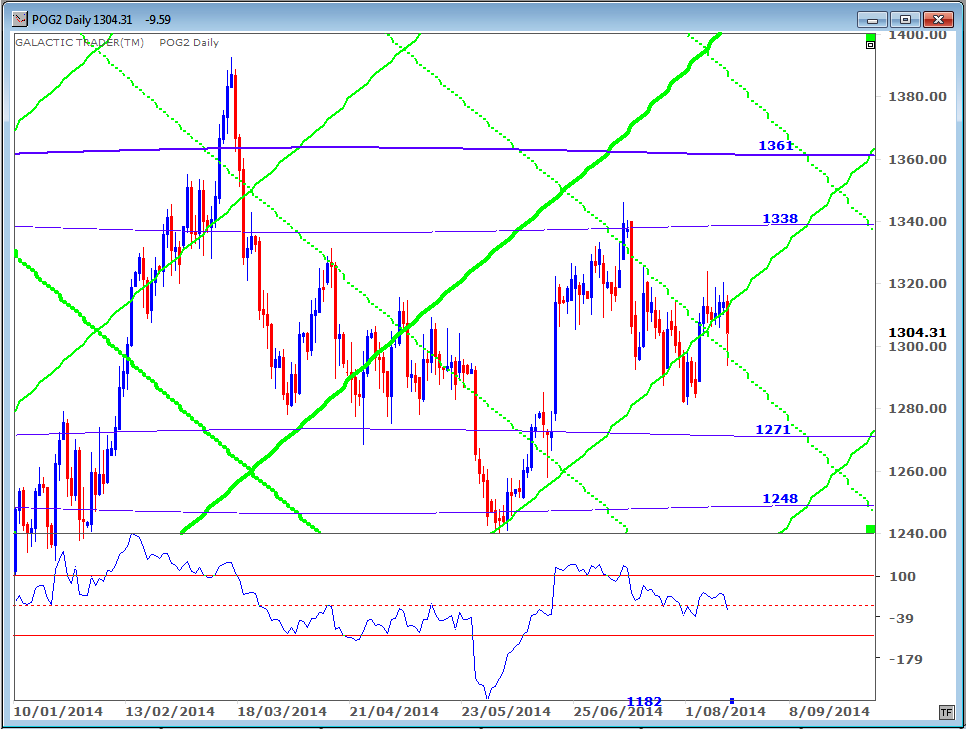Click the 1182 label on date axis
Image resolution: width=966 pixels, height=729 pixels.
644,701
